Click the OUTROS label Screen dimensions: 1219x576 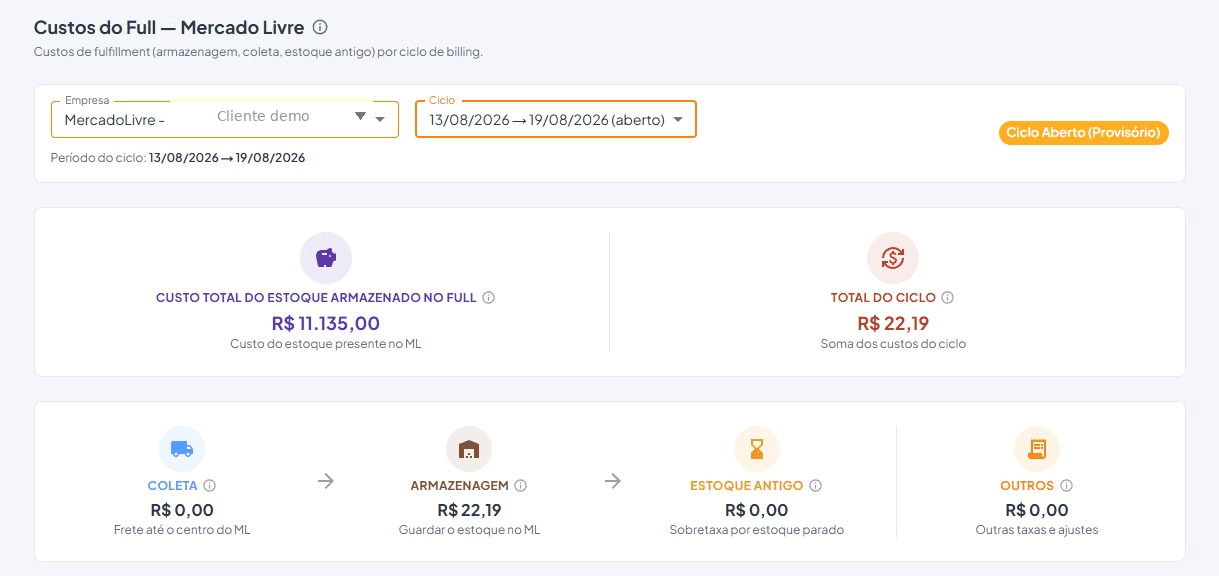coord(1027,486)
